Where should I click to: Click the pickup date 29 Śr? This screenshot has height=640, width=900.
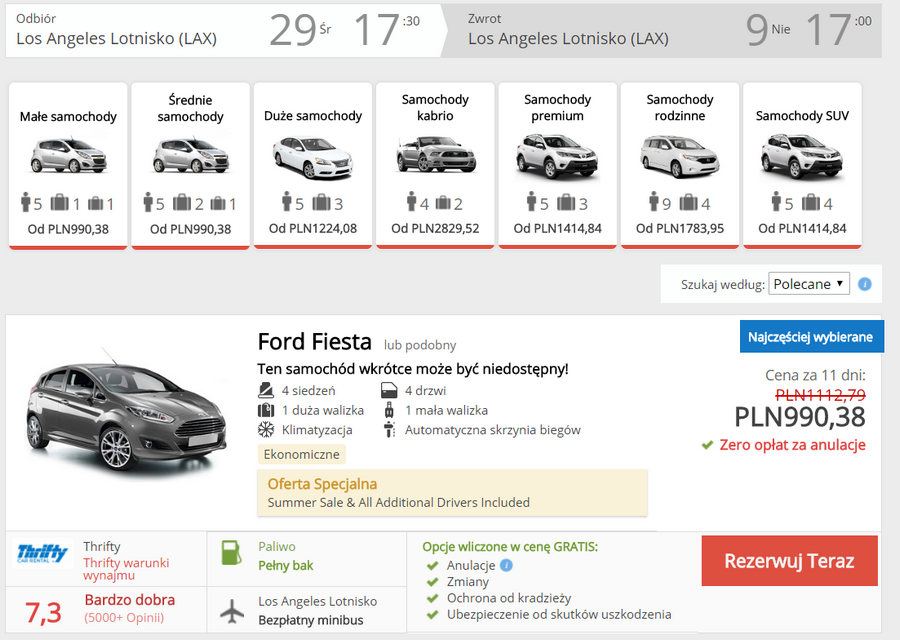pyautogui.click(x=300, y=30)
